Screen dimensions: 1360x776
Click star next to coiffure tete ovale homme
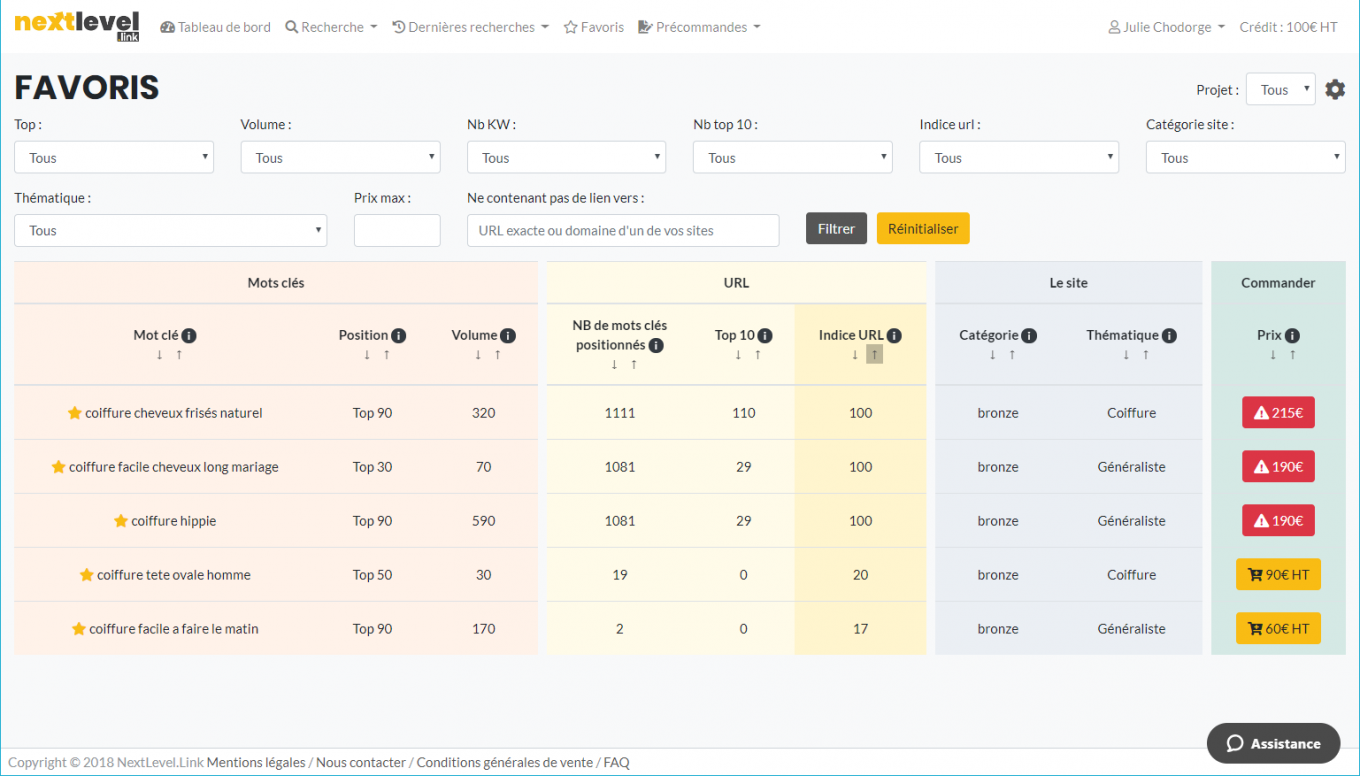tap(87, 575)
